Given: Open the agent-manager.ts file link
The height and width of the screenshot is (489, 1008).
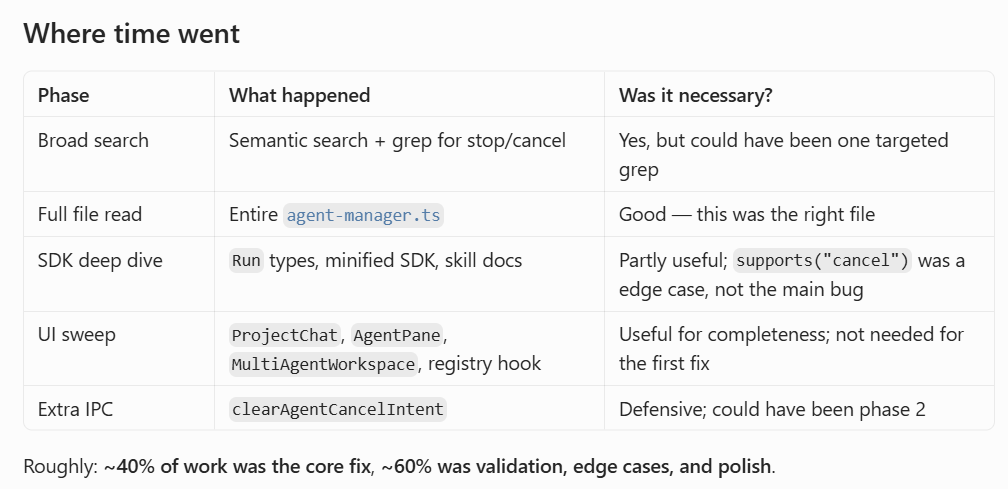Looking at the screenshot, I should click(363, 215).
